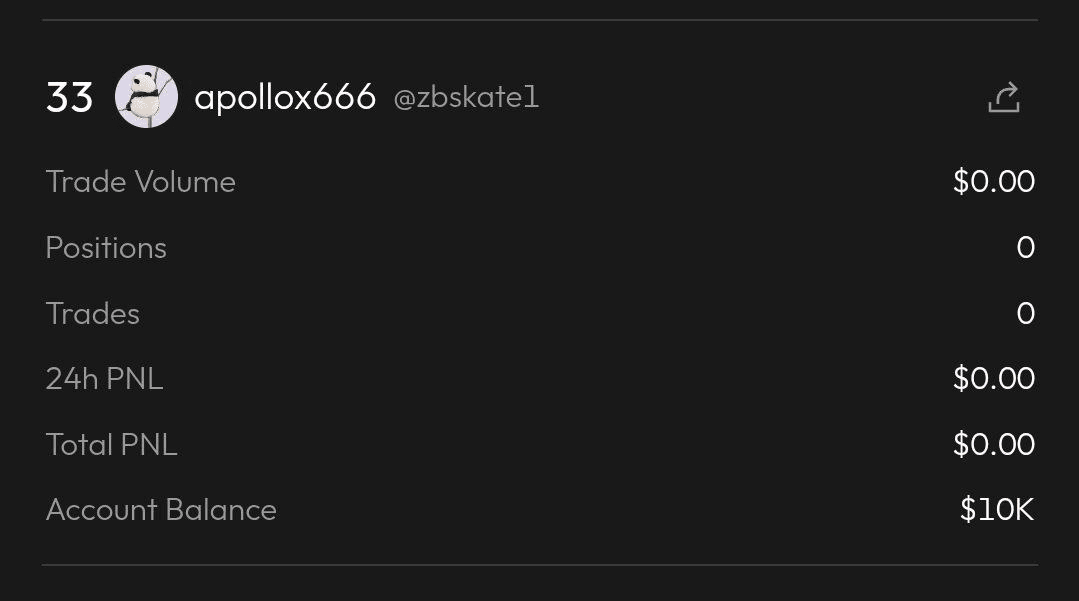Viewport: 1079px width, 601px height.
Task: Open the panda avatar profile picture
Action: [x=146, y=97]
